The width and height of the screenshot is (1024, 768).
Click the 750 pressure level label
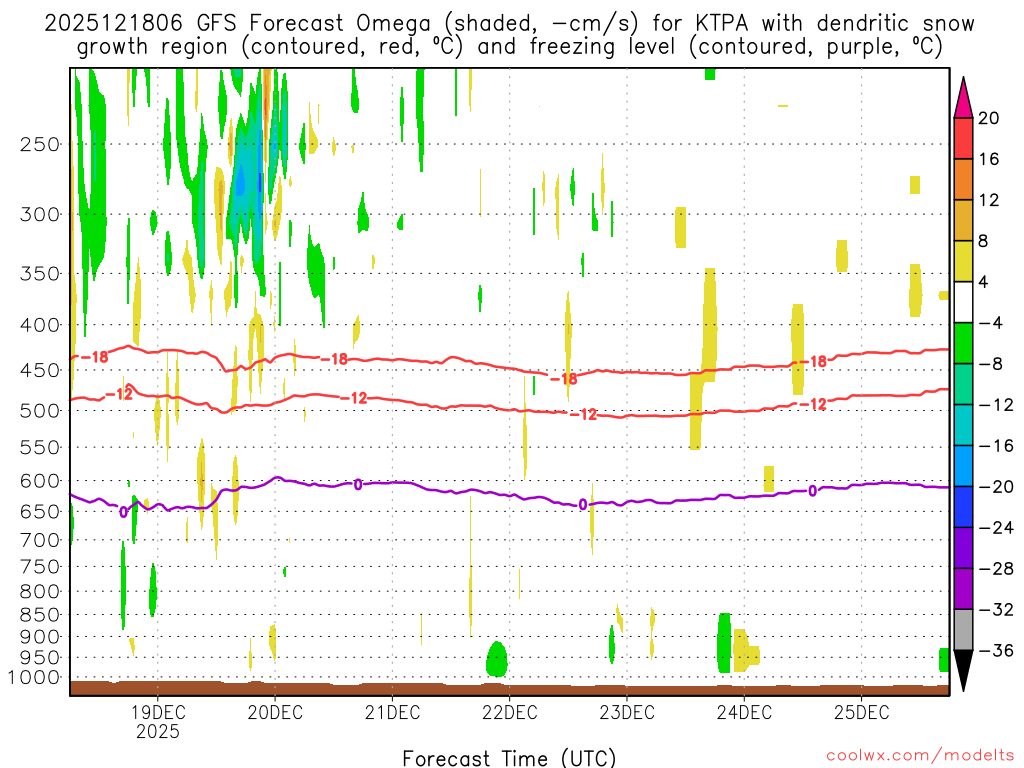[x=40, y=567]
